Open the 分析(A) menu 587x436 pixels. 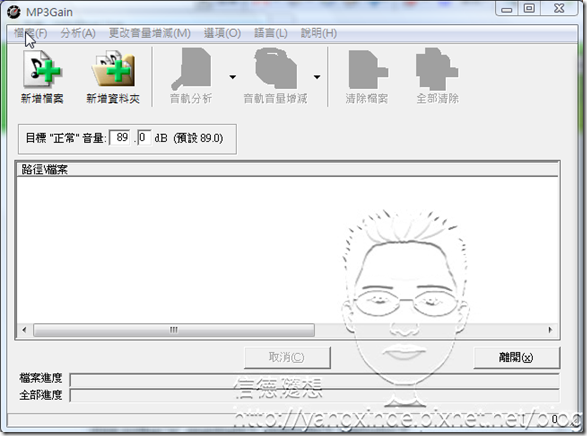(78, 33)
